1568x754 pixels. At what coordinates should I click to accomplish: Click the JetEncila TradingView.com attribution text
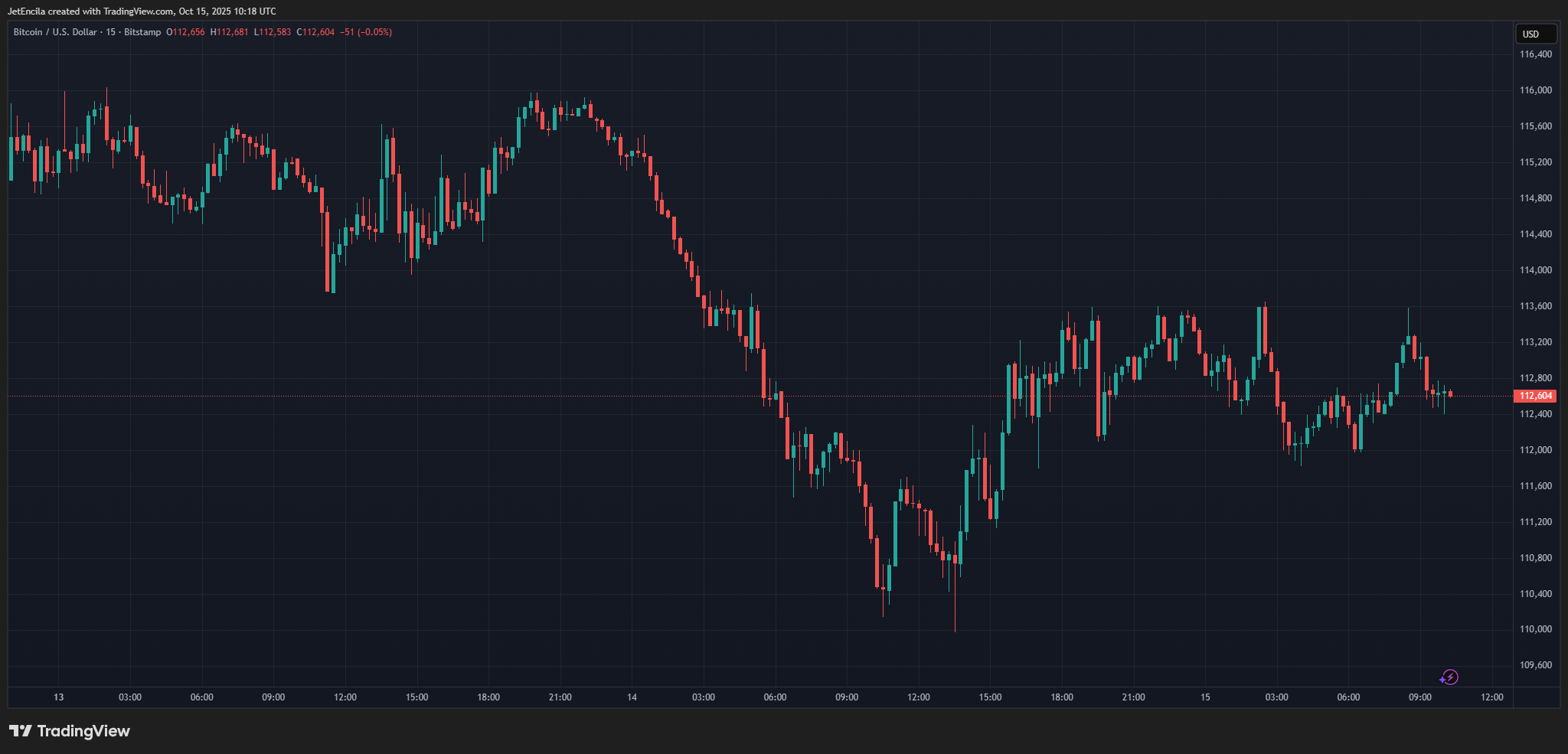coord(142,11)
